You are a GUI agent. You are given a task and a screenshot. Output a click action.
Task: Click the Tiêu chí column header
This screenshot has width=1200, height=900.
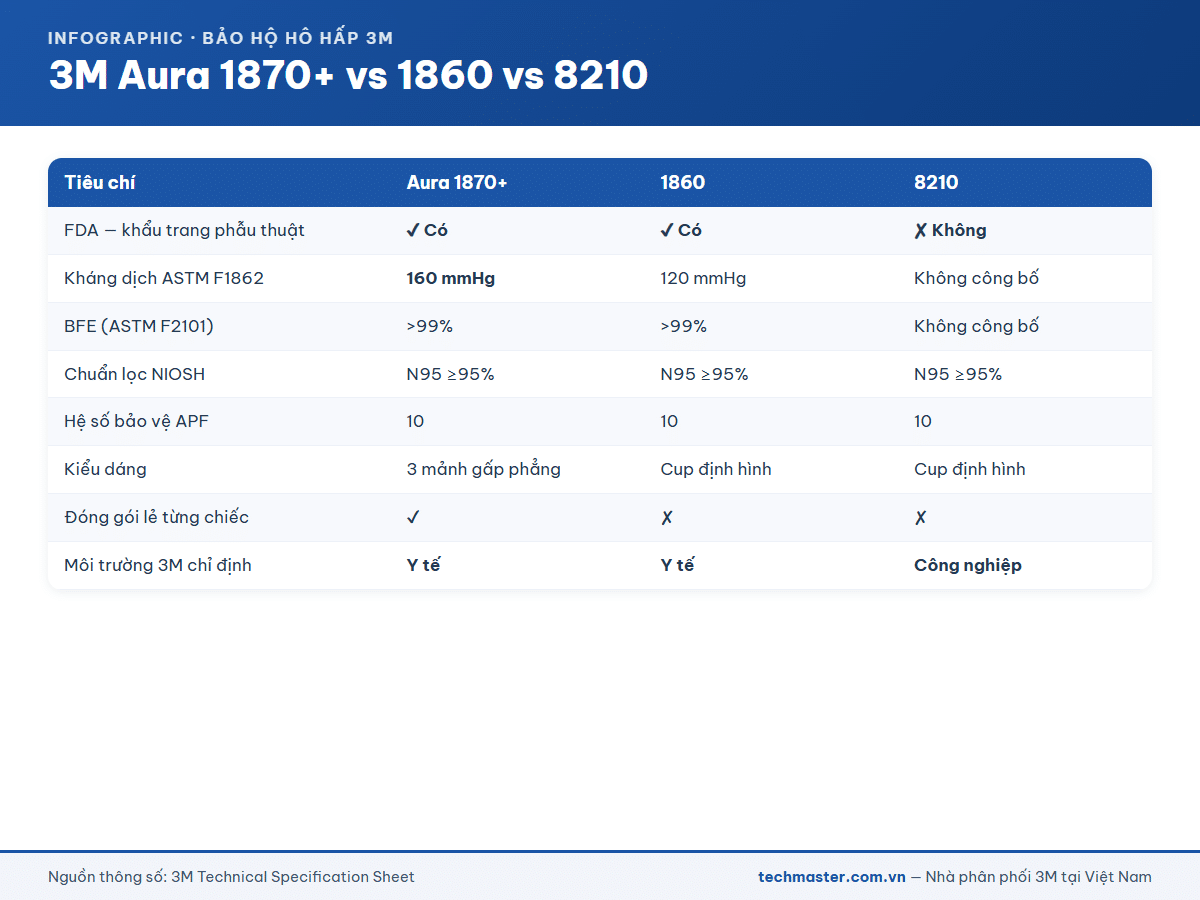100,183
